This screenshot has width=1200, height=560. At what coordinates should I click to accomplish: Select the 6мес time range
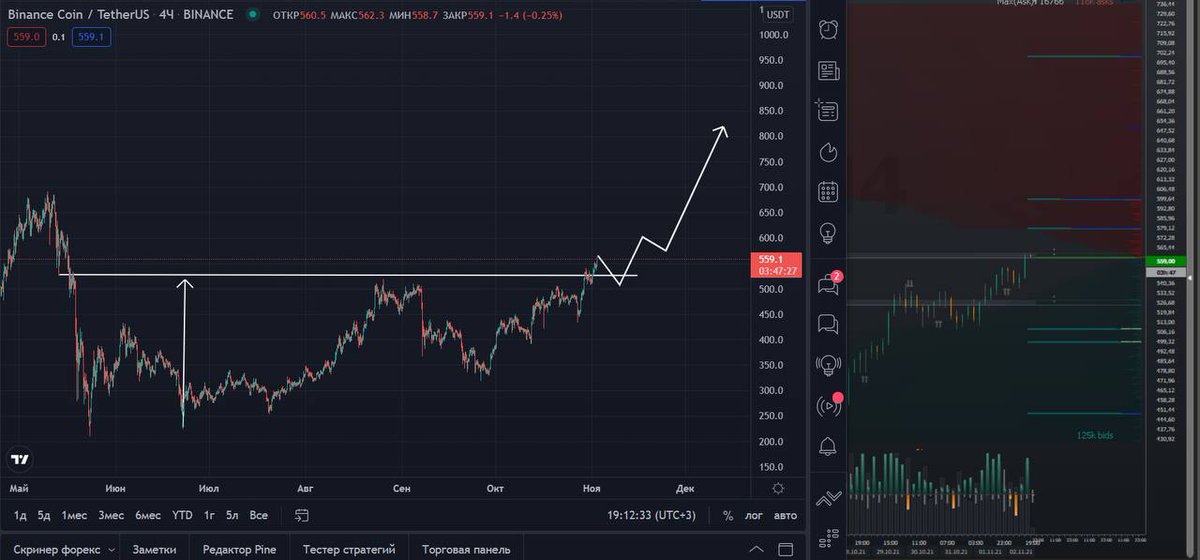click(148, 515)
